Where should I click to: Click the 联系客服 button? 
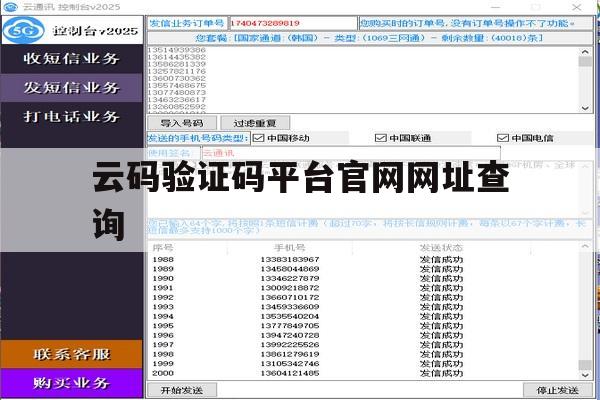72,354
